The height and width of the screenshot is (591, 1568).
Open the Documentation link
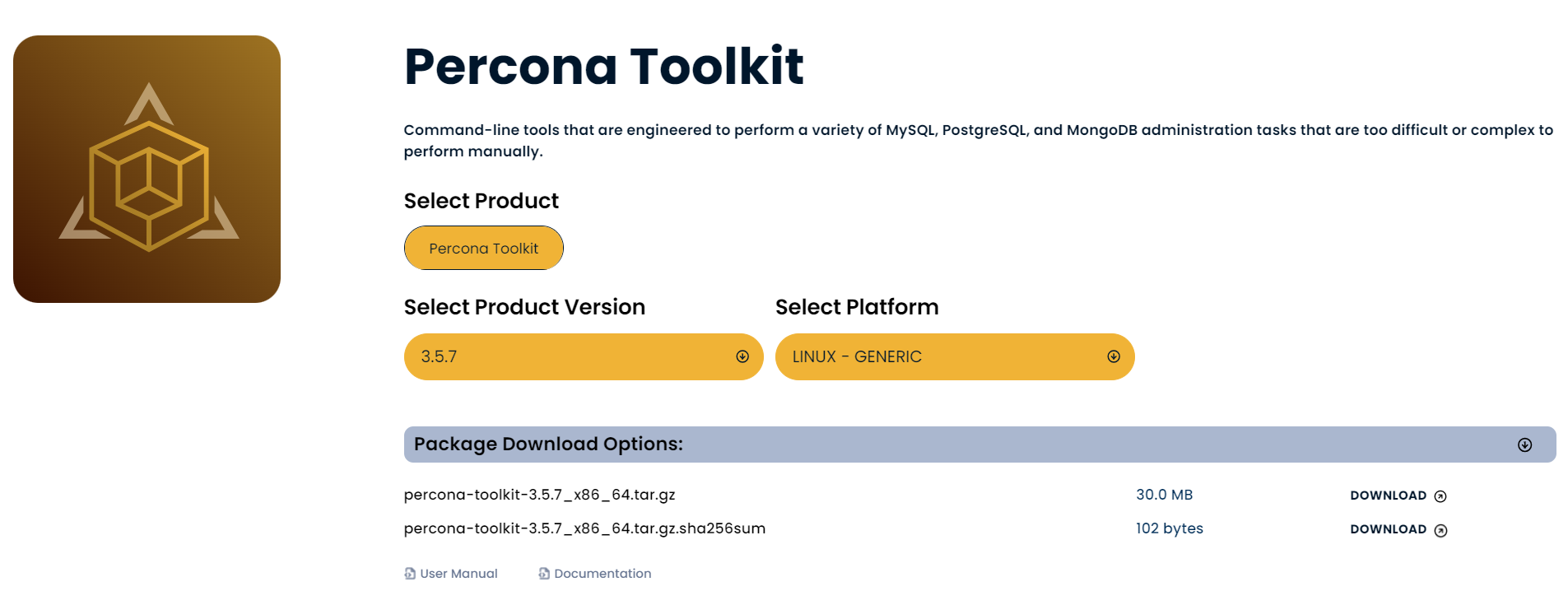[603, 573]
